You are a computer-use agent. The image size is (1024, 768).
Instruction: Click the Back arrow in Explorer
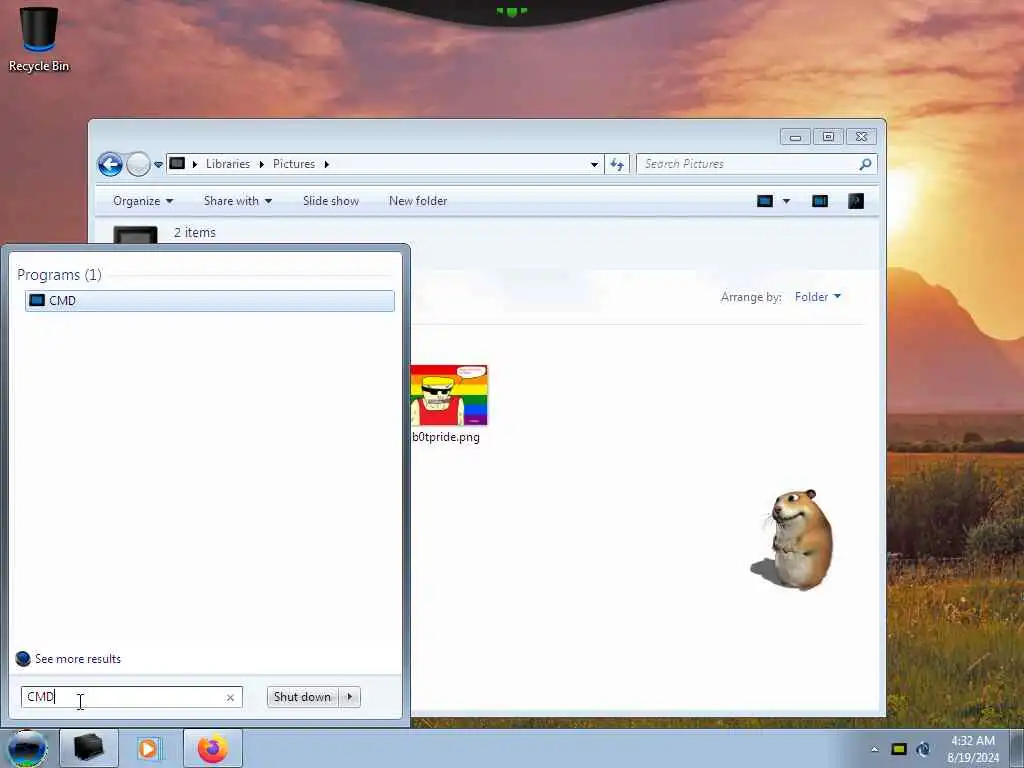pyautogui.click(x=110, y=165)
